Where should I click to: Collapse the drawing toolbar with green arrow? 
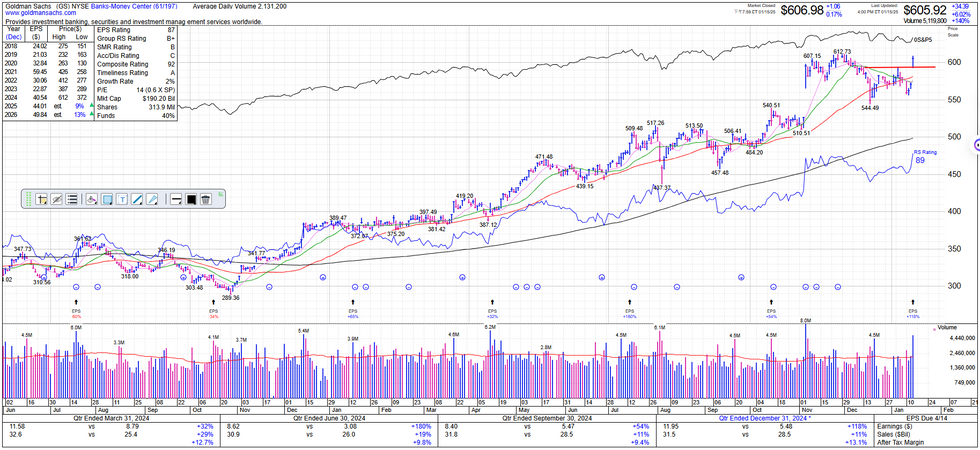pyautogui.click(x=220, y=195)
